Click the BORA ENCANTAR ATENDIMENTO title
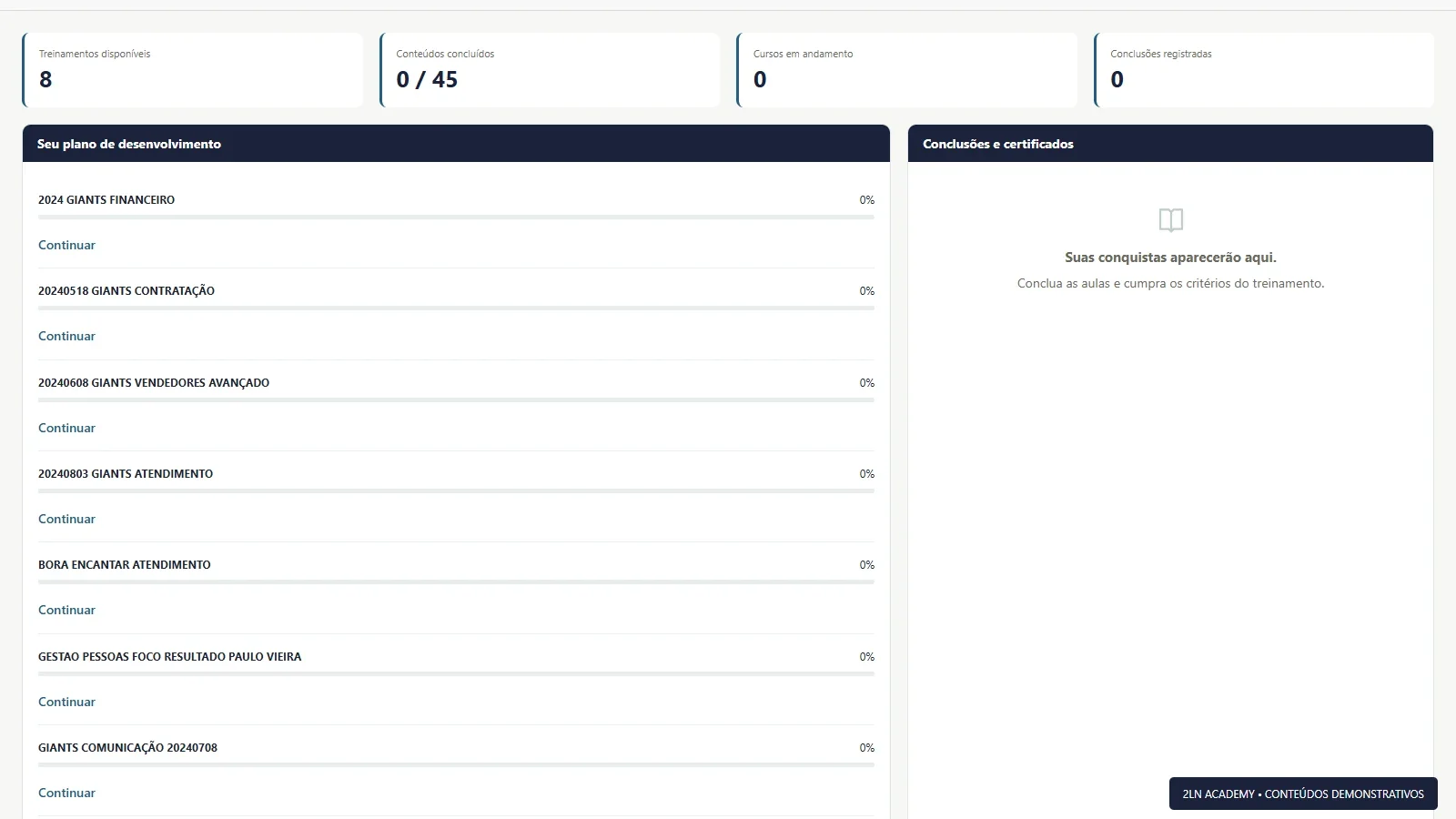 click(125, 565)
